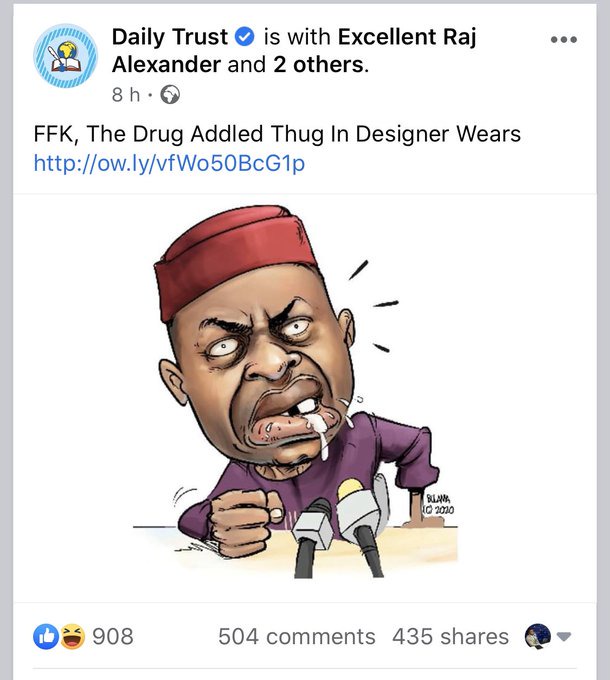Open Daily Trust profile picture
Viewport: 610px width, 680px height.
(x=65, y=56)
